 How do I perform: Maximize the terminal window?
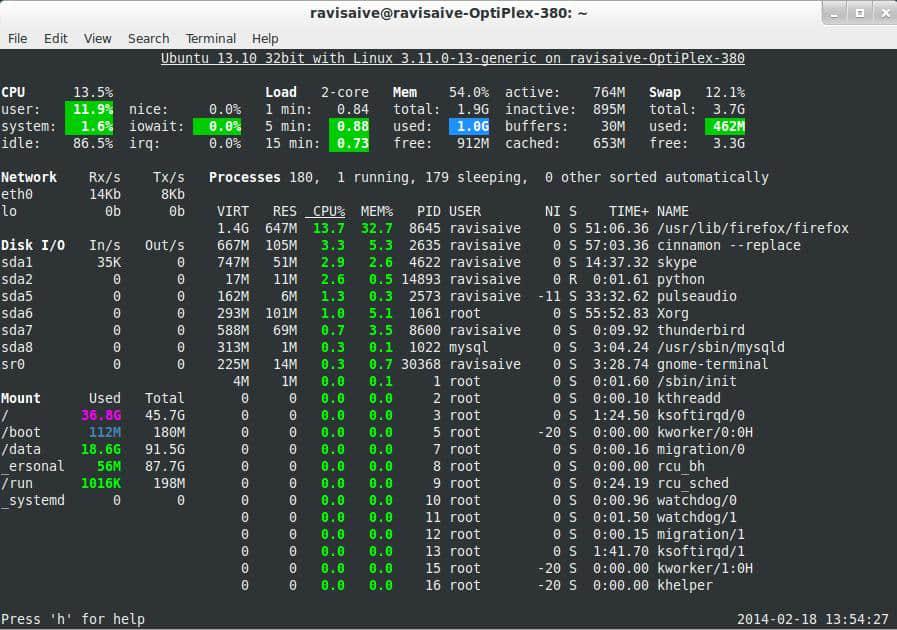(x=857, y=13)
